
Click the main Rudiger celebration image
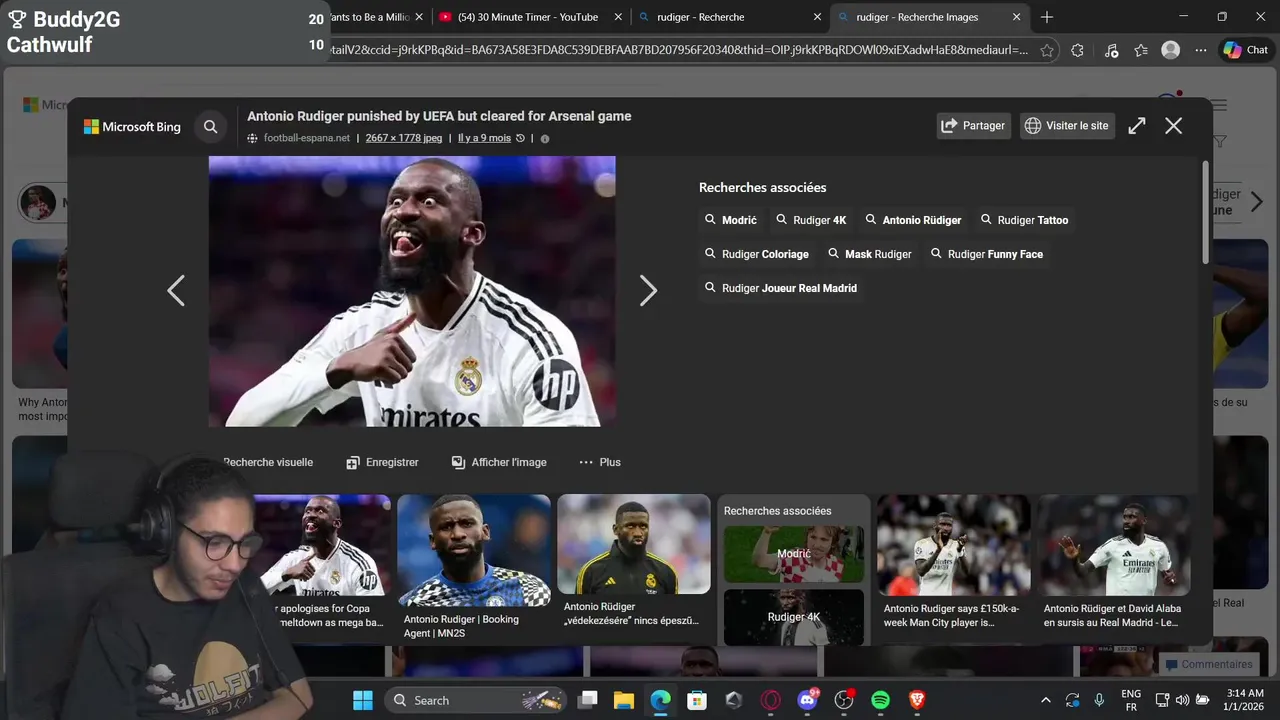point(412,291)
